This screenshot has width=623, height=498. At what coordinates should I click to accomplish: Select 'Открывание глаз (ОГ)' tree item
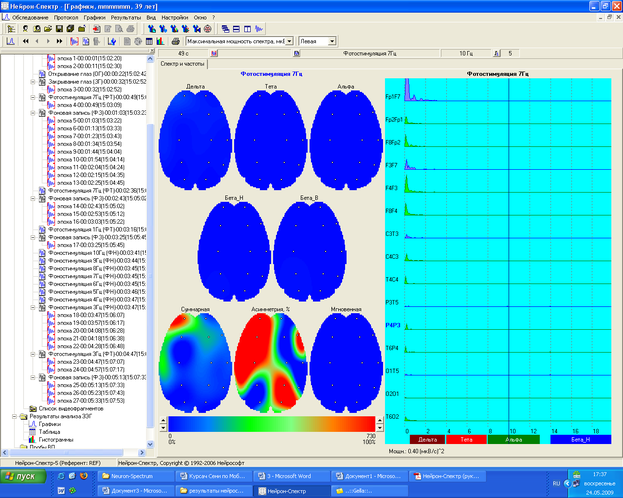pyautogui.click(x=97, y=74)
